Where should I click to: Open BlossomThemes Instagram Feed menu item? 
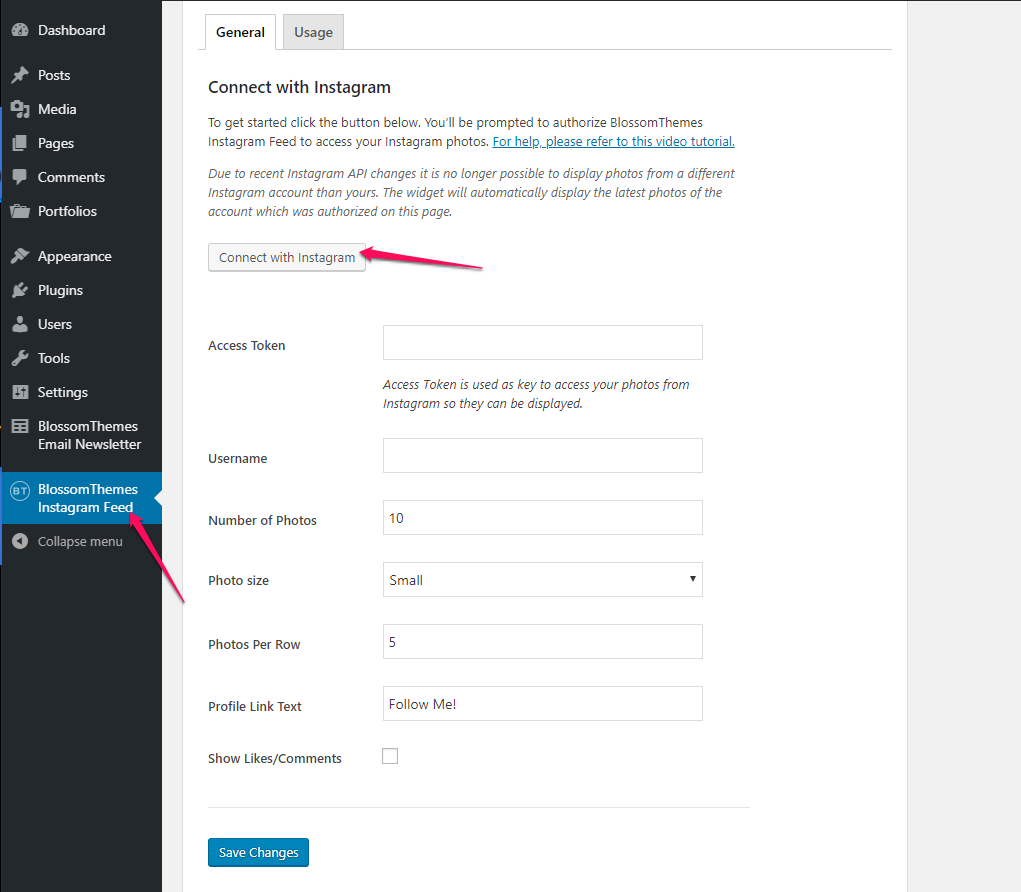(81, 498)
